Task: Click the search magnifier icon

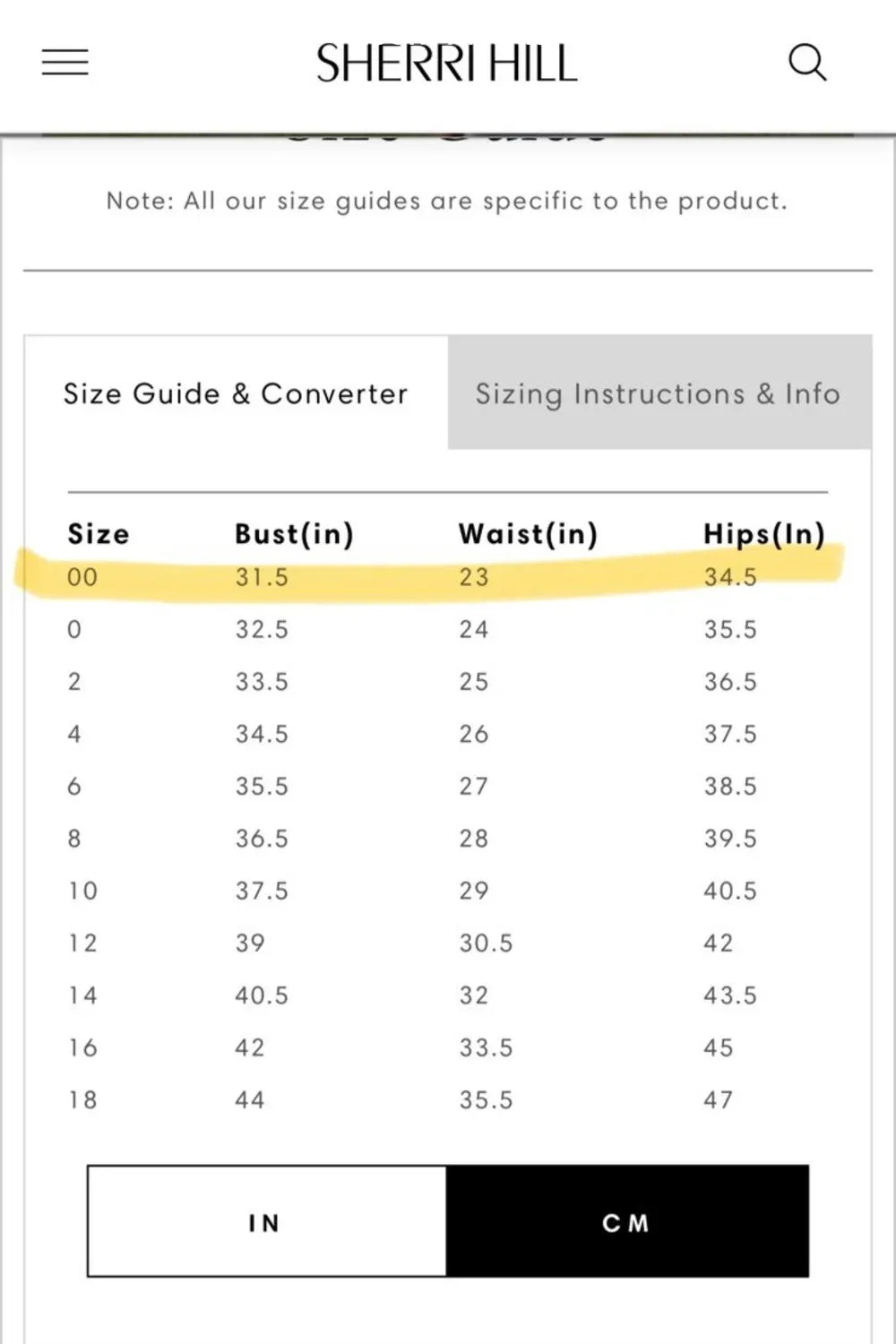Action: (x=806, y=63)
